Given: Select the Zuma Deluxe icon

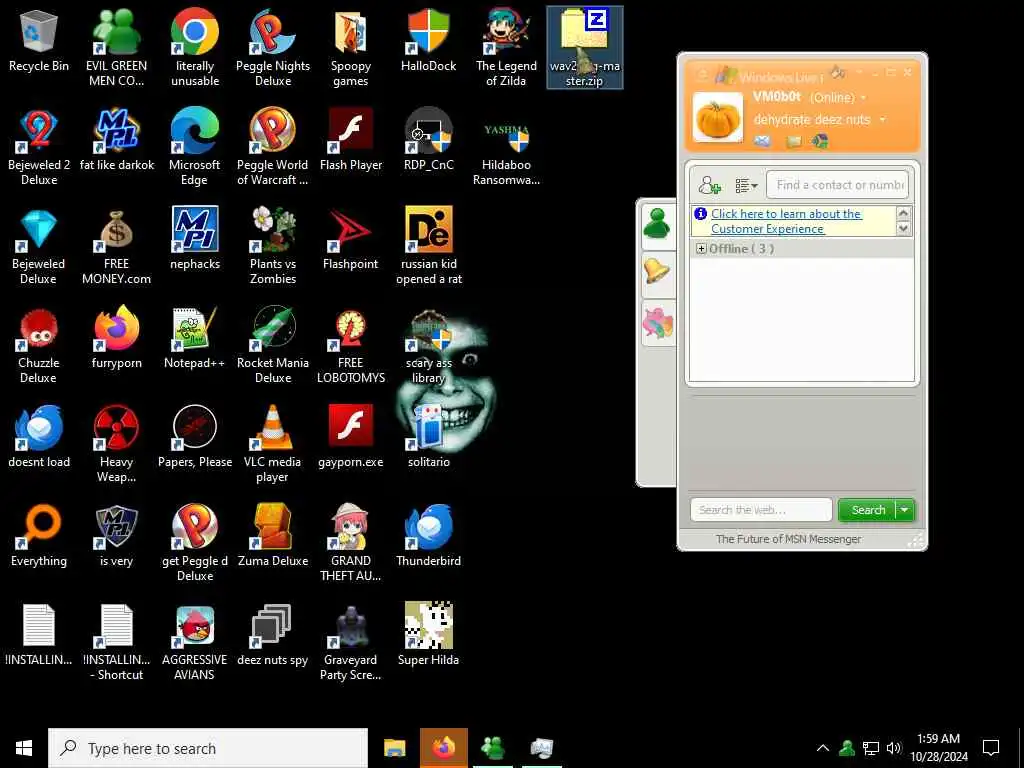Looking at the screenshot, I should point(273,537).
